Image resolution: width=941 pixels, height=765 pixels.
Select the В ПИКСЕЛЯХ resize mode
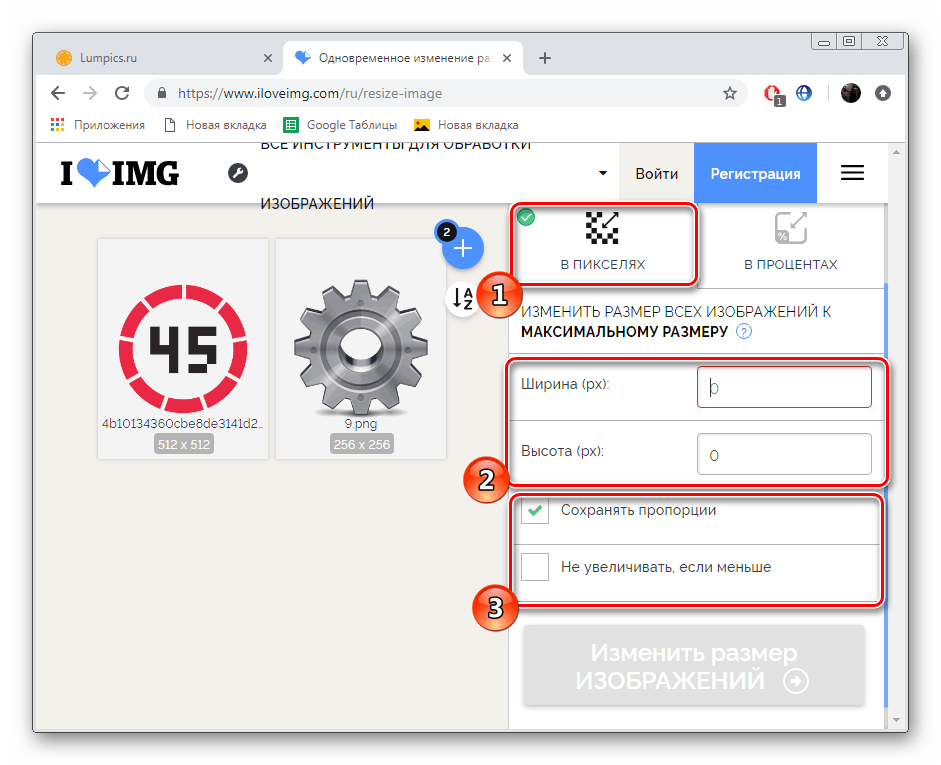[x=603, y=244]
